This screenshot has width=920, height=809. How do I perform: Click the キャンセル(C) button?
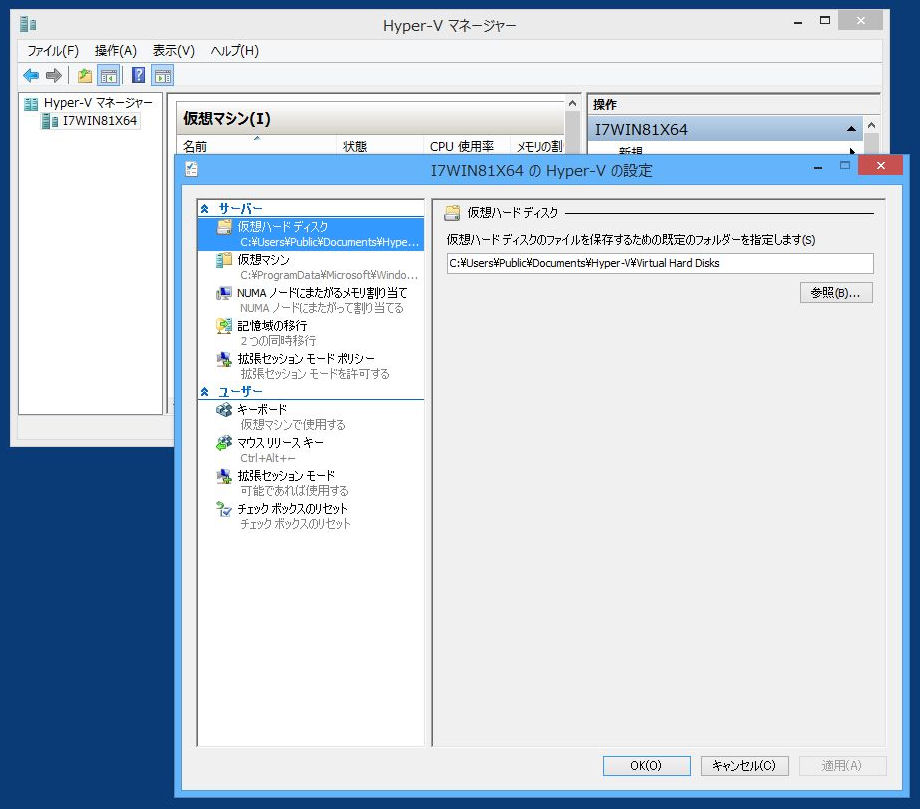[744, 766]
